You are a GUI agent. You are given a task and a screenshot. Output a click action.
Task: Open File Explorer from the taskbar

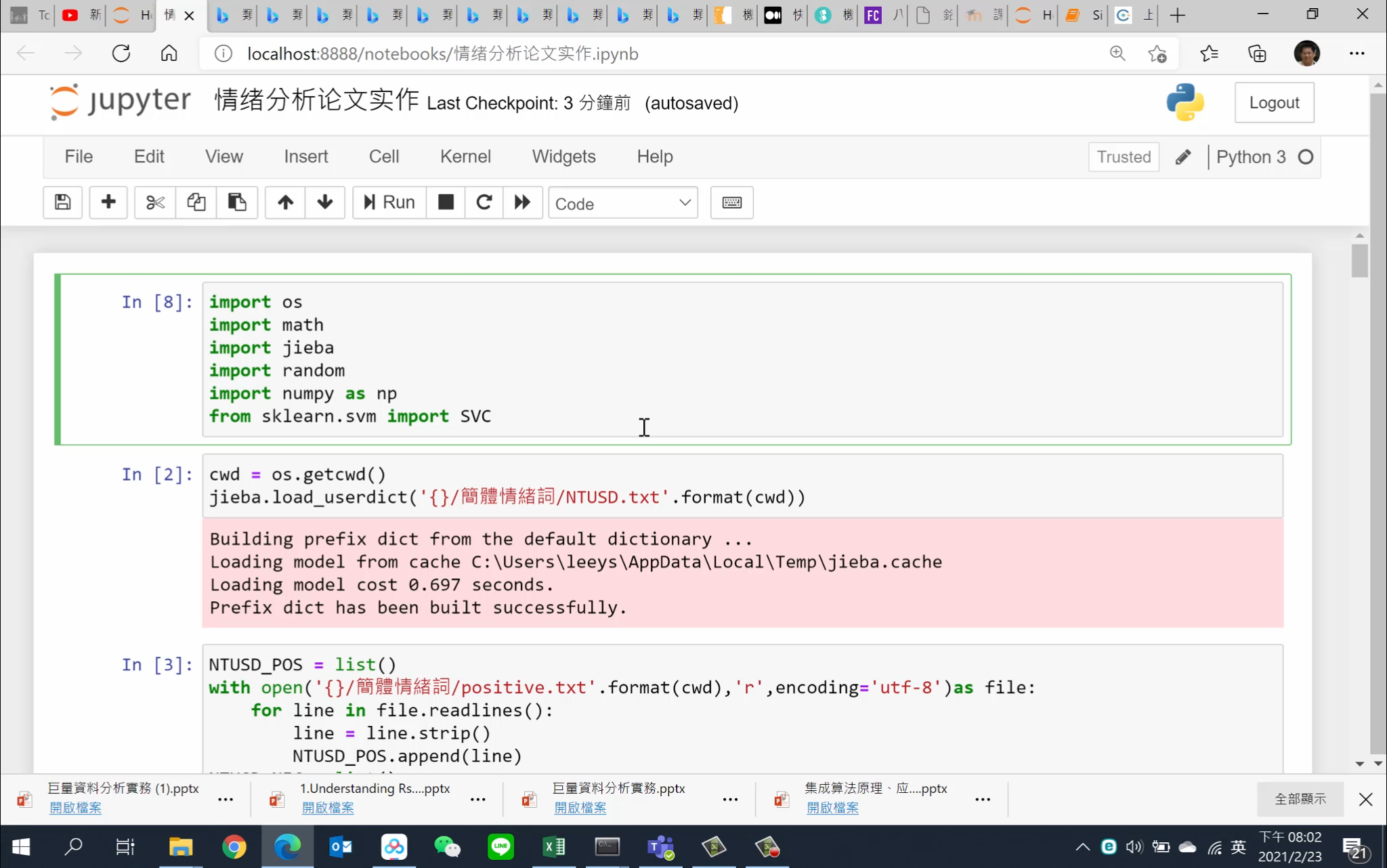click(x=180, y=846)
